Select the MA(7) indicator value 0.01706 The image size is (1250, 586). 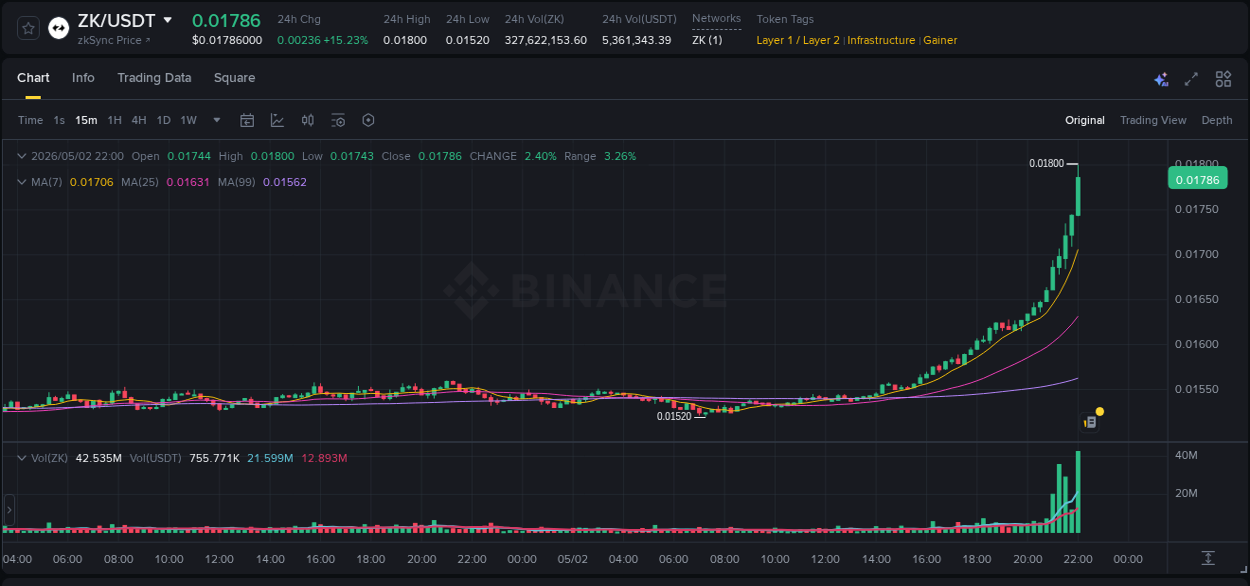(91, 182)
